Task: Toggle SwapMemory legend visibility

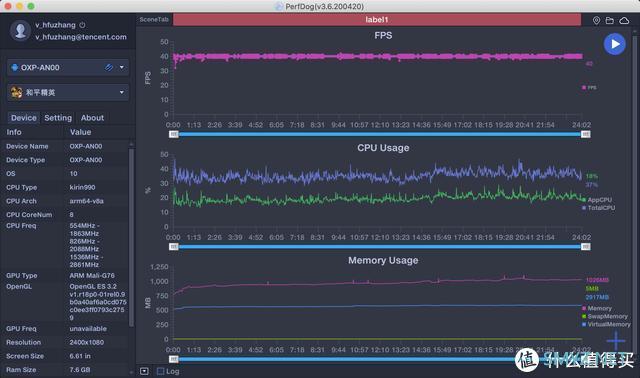Action: 605,316
